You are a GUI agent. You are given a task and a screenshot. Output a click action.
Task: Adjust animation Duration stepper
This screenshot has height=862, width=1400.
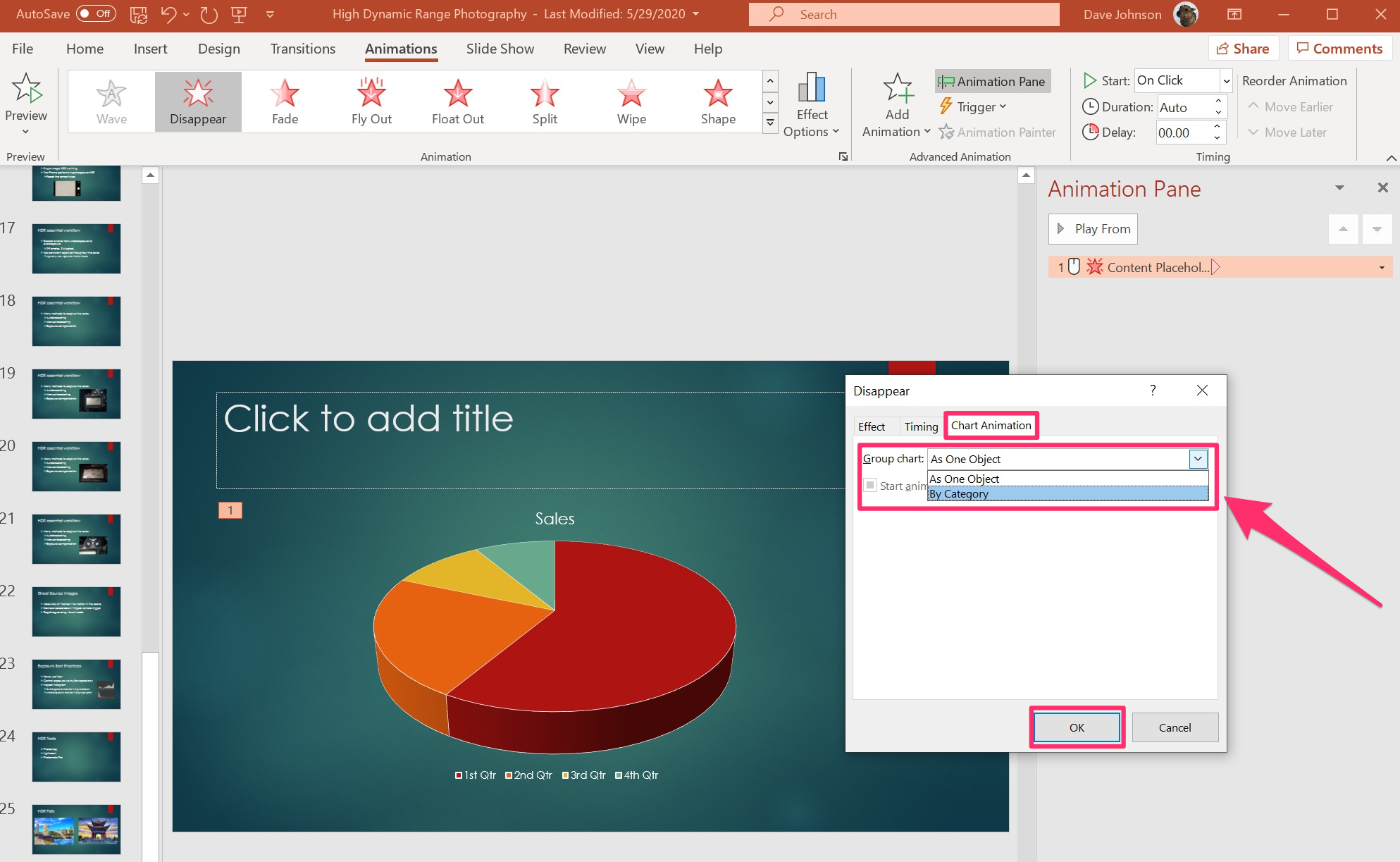(x=1220, y=106)
